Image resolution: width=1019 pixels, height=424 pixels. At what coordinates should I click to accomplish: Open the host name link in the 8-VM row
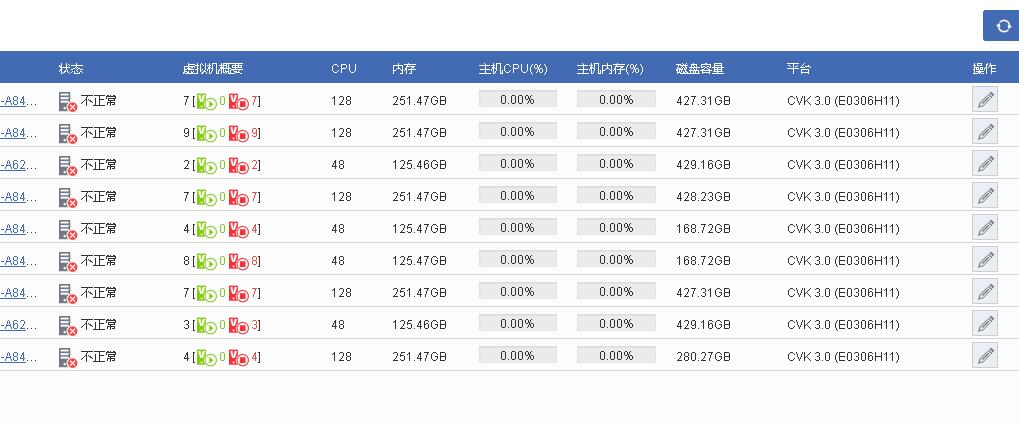tap(19, 260)
